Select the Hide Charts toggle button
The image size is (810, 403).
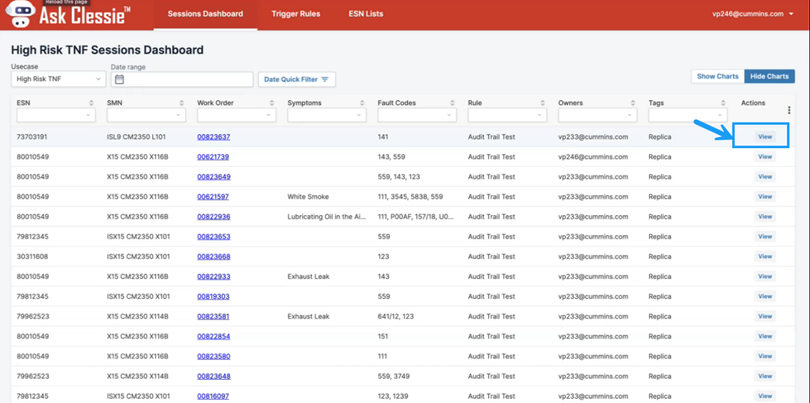769,76
